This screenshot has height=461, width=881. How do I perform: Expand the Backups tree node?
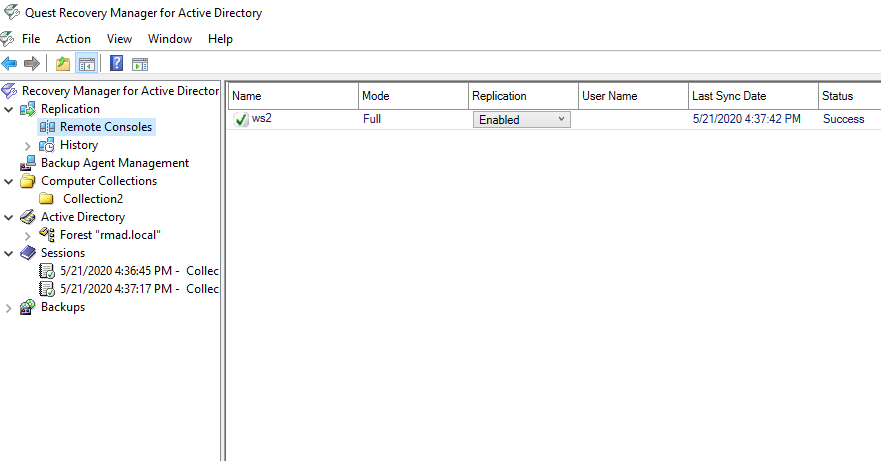pyautogui.click(x=8, y=308)
